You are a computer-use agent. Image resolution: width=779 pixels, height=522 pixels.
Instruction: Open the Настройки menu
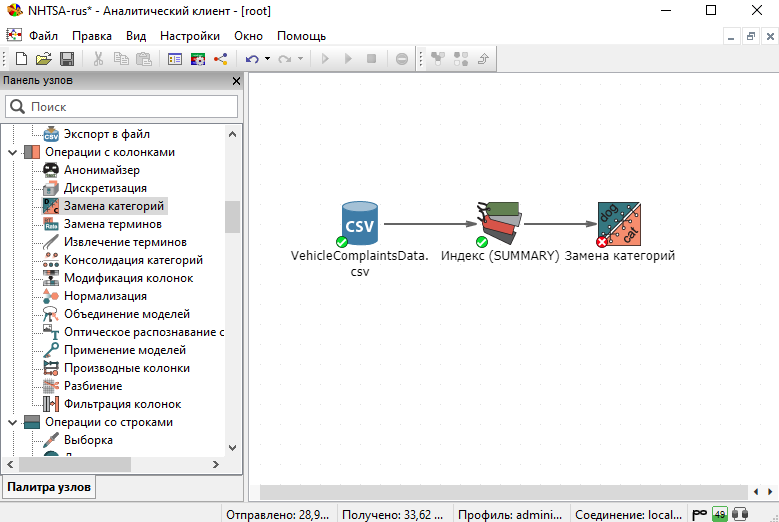click(189, 35)
